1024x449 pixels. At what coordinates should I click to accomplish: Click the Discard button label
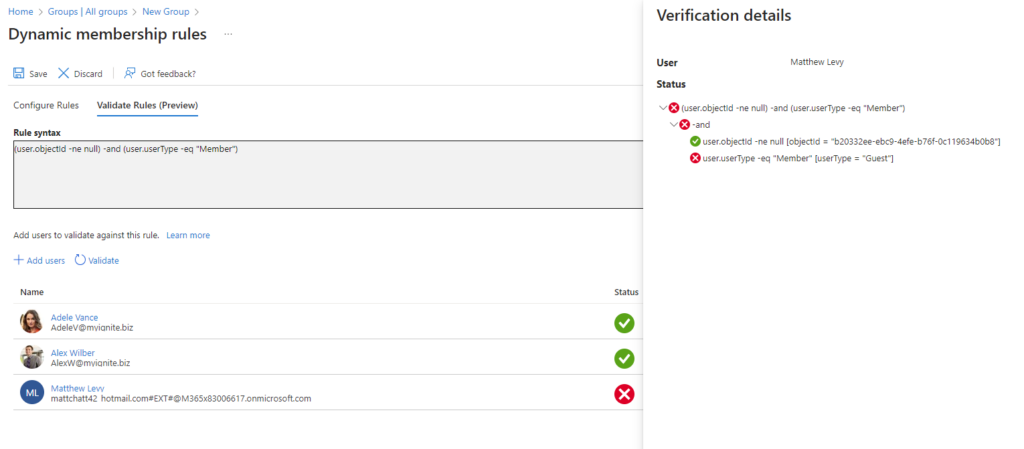click(x=88, y=74)
